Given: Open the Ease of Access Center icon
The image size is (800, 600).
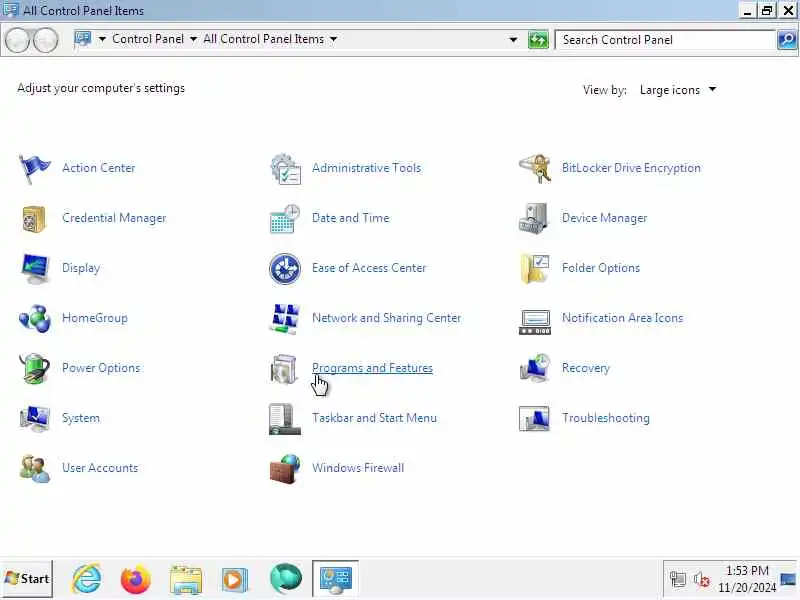Looking at the screenshot, I should coord(285,268).
